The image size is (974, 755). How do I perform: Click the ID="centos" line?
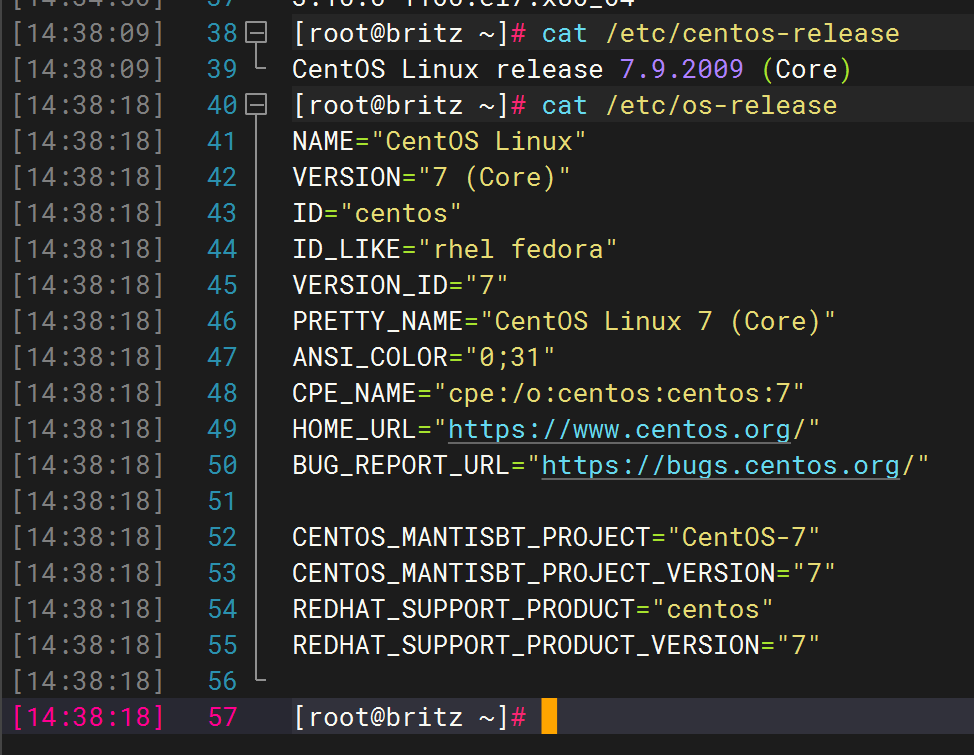pos(376,213)
